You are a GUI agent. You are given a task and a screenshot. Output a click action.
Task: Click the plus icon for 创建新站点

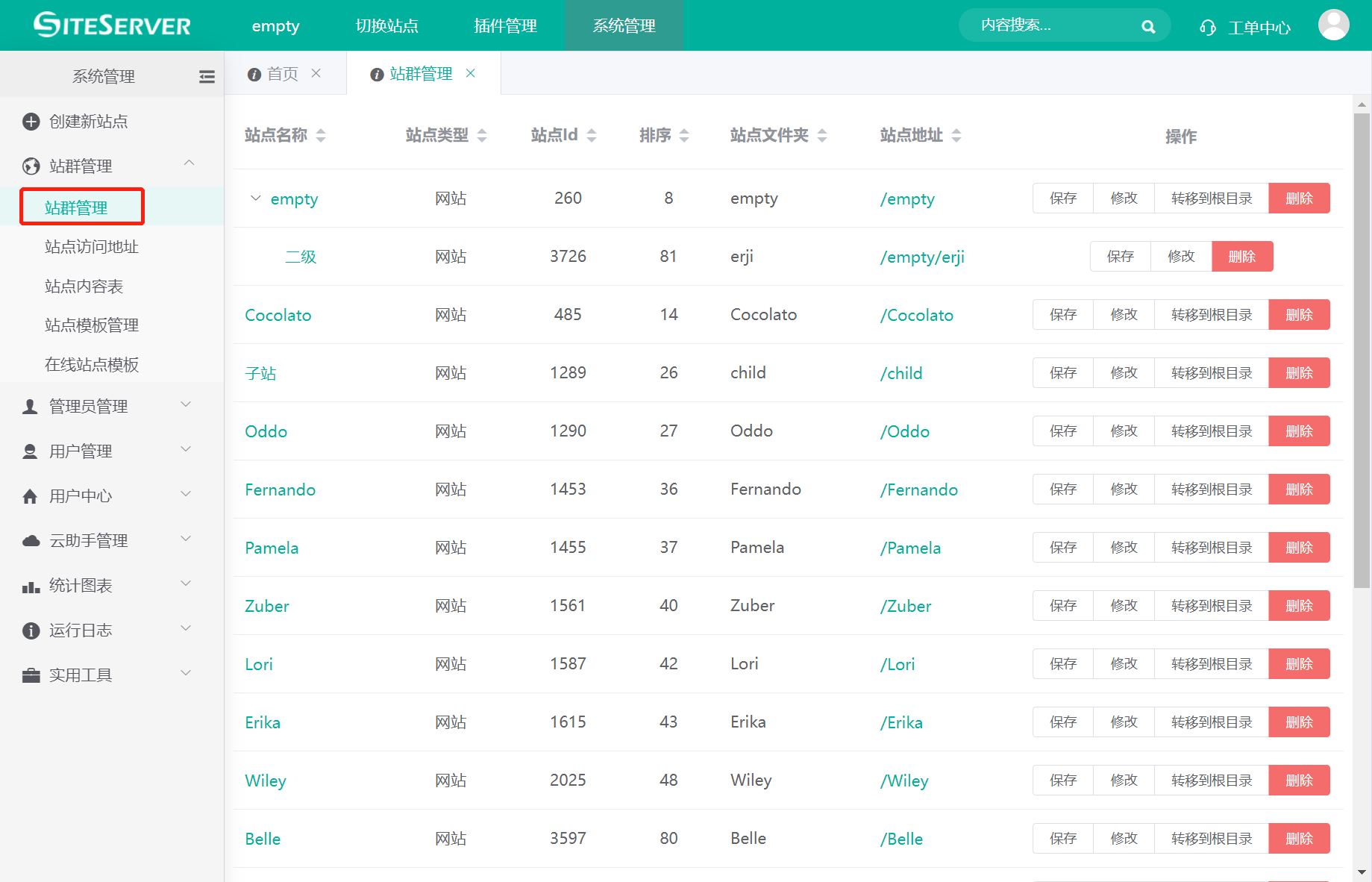(x=31, y=122)
